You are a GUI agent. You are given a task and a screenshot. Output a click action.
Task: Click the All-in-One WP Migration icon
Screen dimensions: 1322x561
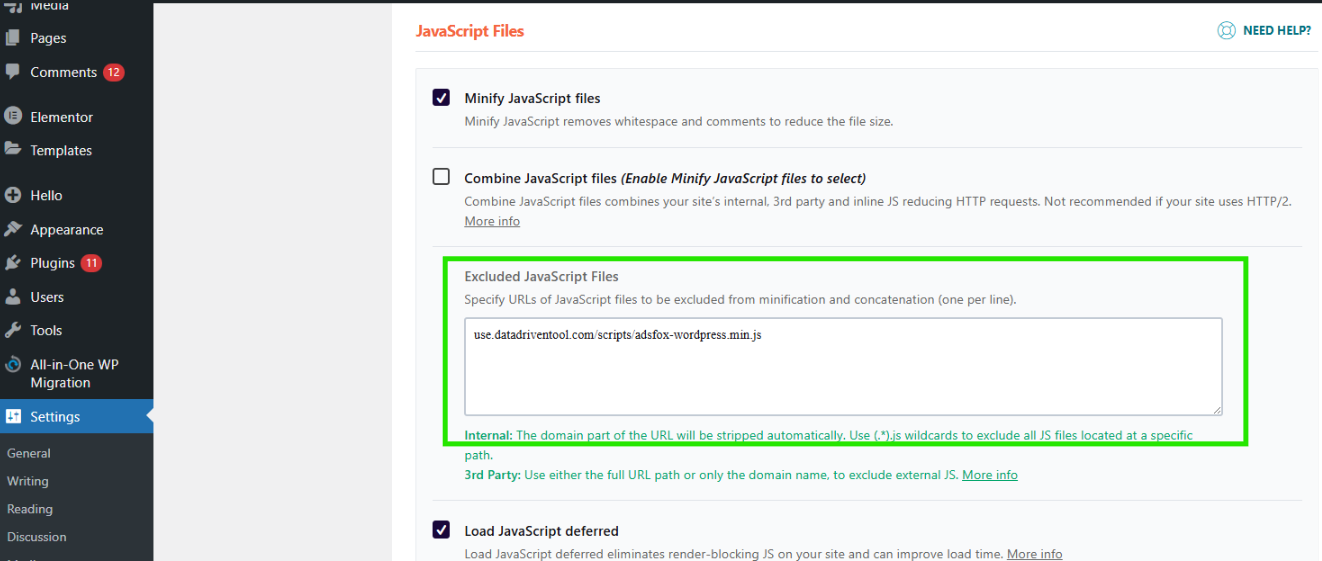point(13,365)
